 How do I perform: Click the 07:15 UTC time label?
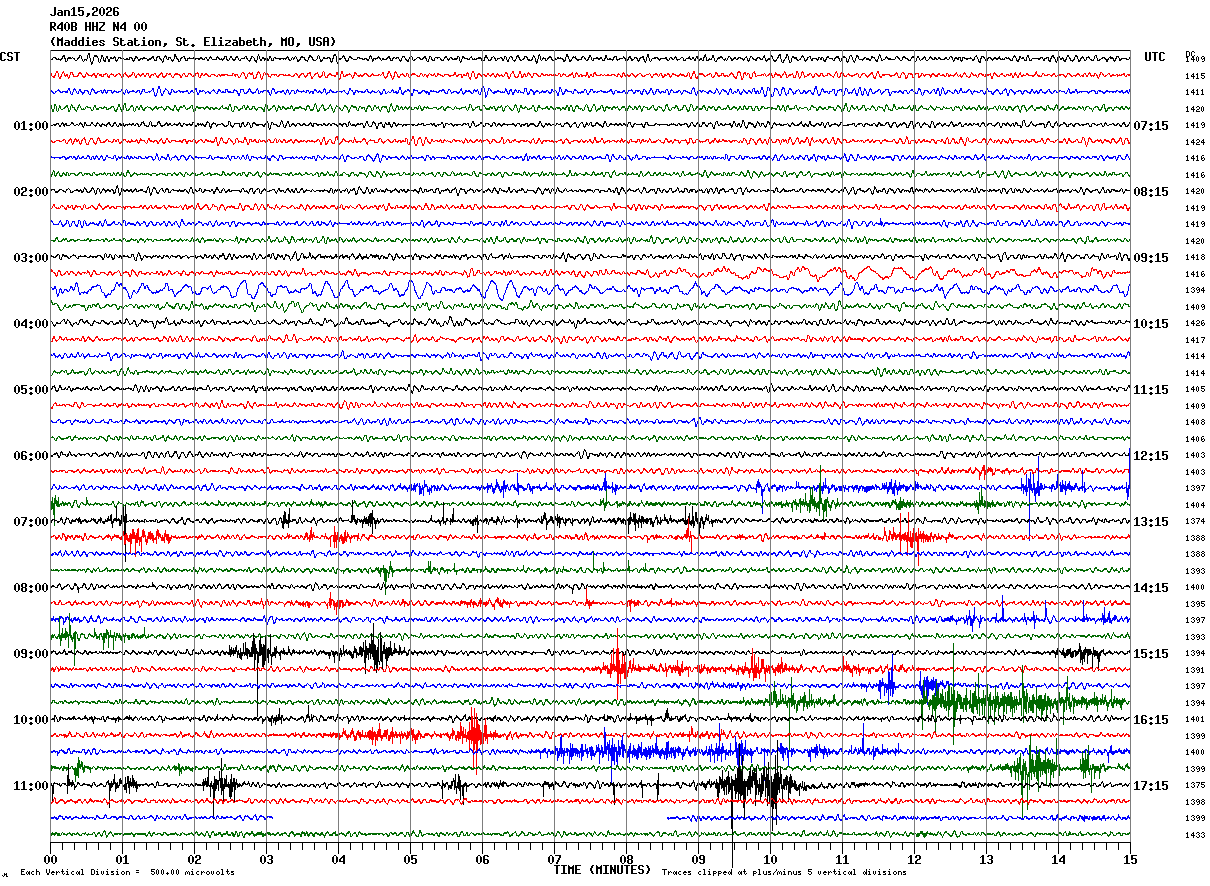pos(1151,126)
